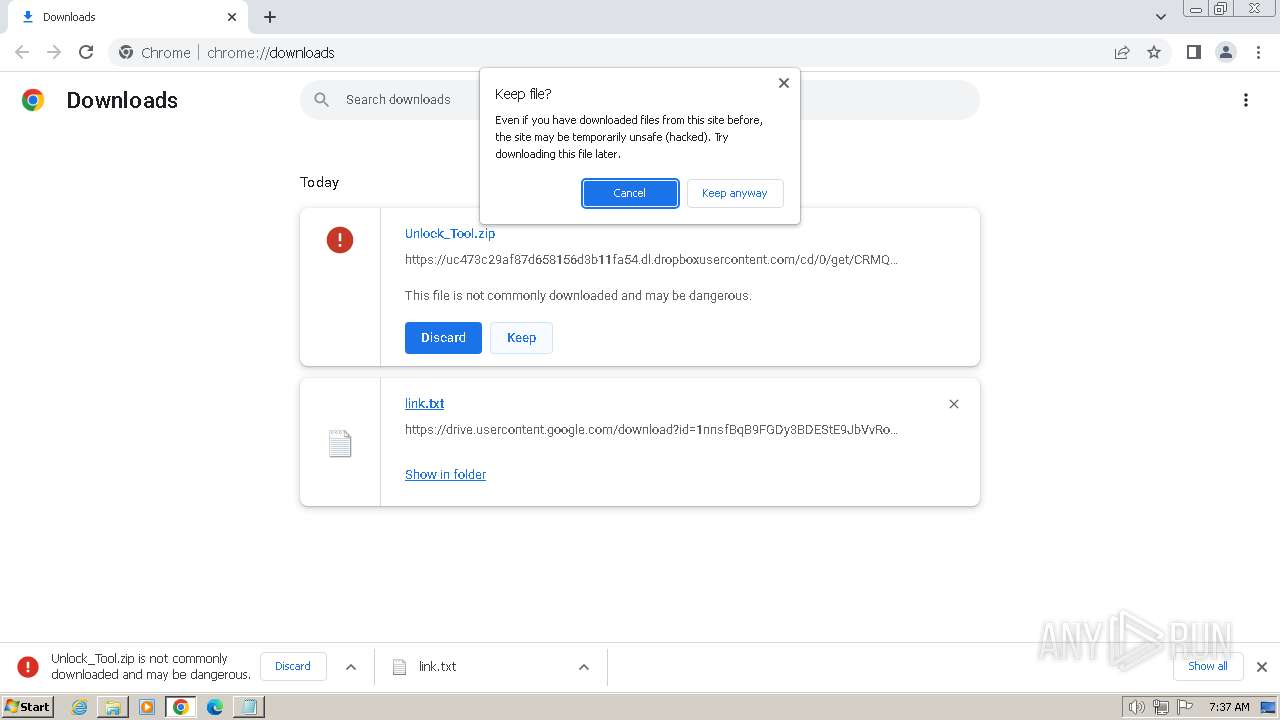
Task: Click the network tray icon
Action: point(1161,707)
